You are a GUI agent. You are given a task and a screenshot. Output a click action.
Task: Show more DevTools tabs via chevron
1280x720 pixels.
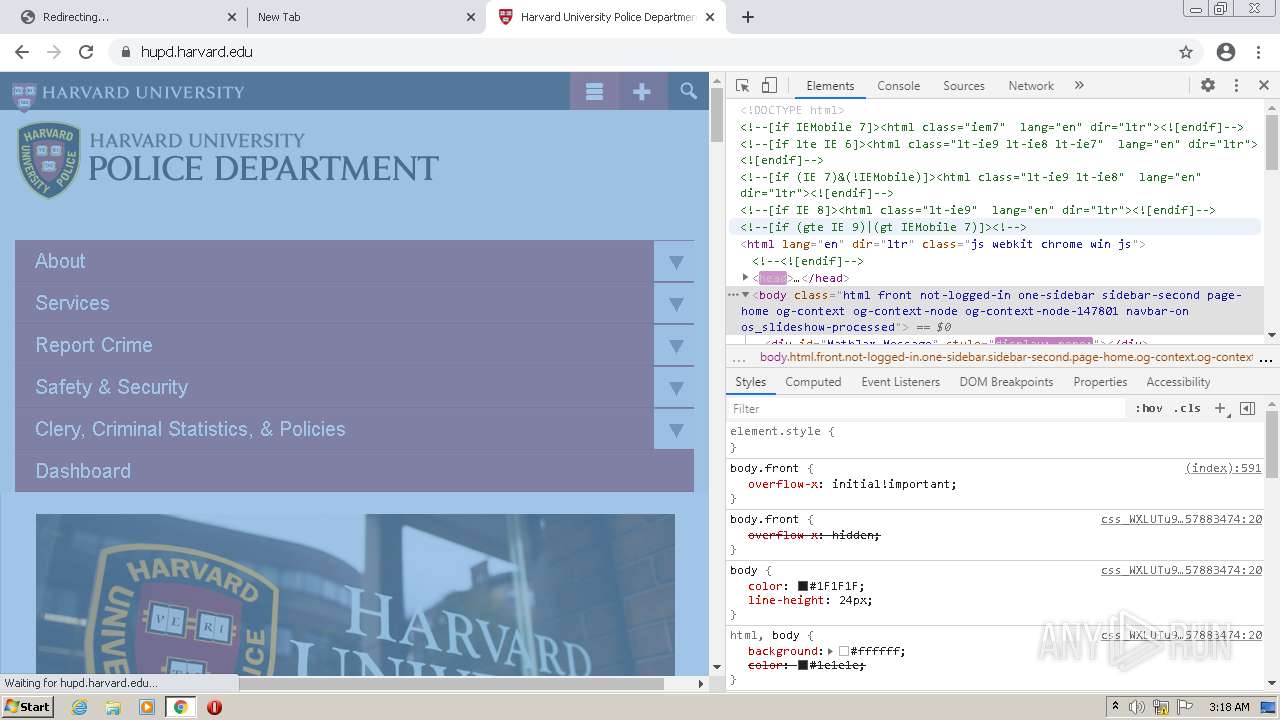(1079, 85)
